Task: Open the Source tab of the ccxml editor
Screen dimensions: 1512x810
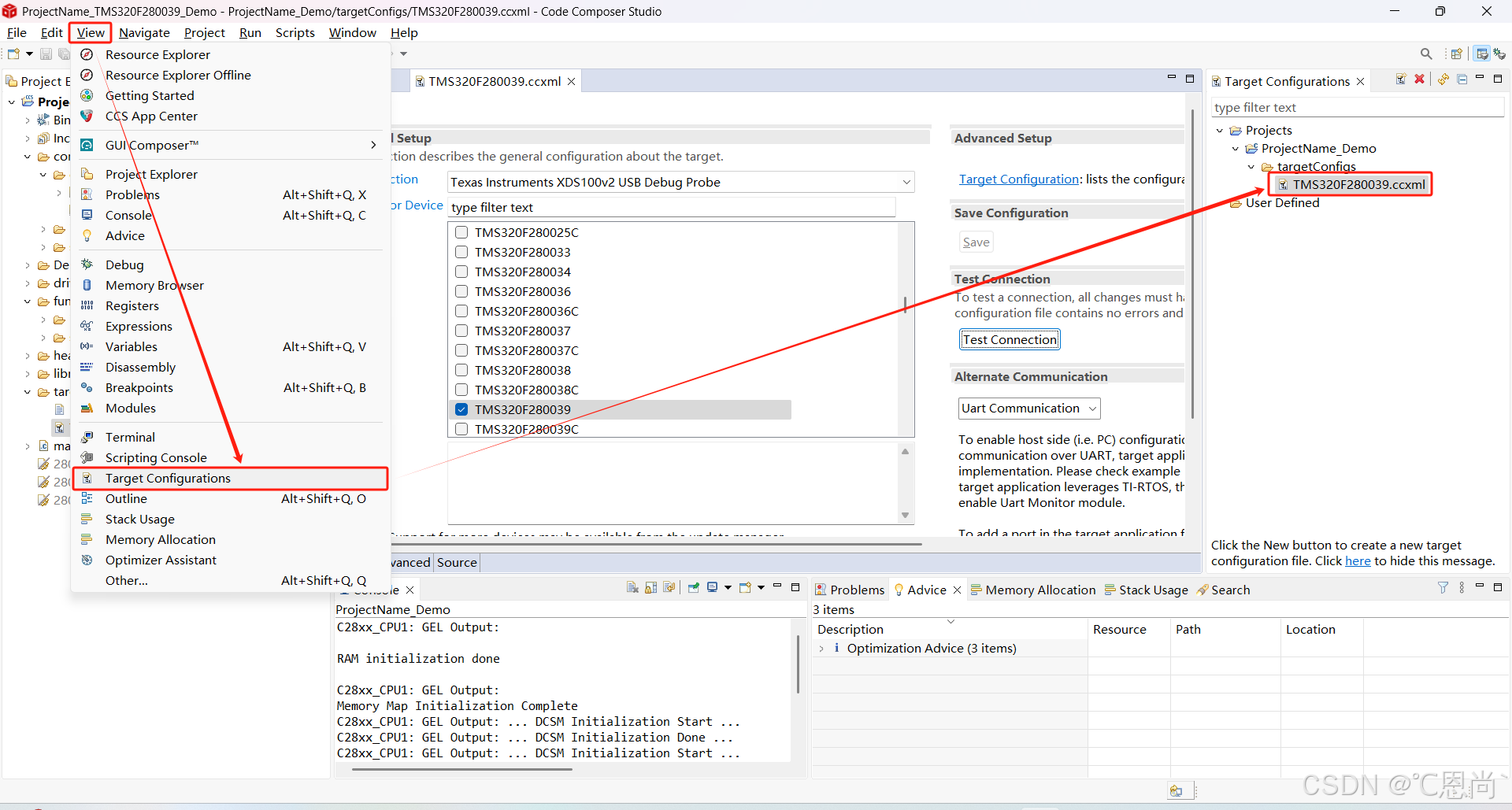Action: (x=457, y=562)
